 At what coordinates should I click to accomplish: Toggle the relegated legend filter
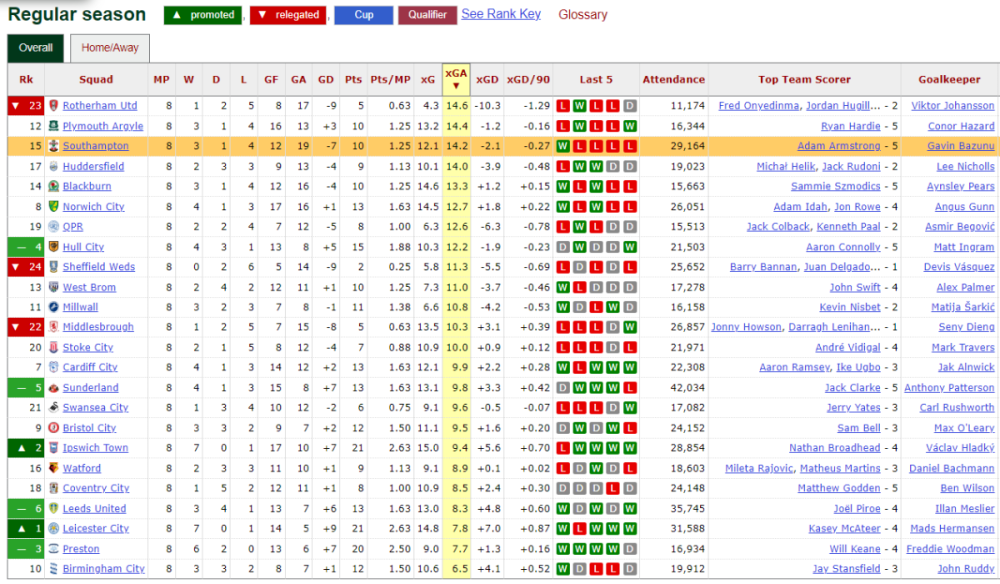288,15
